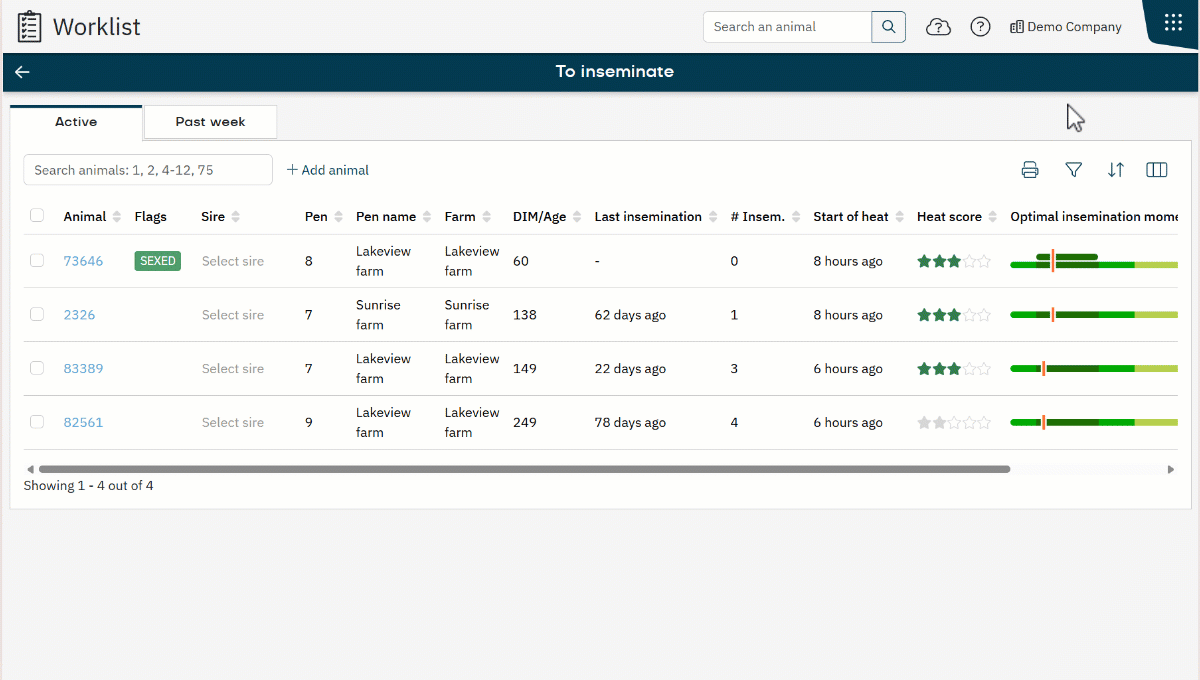
Task: Open animal 73646 link
Action: pyautogui.click(x=83, y=261)
